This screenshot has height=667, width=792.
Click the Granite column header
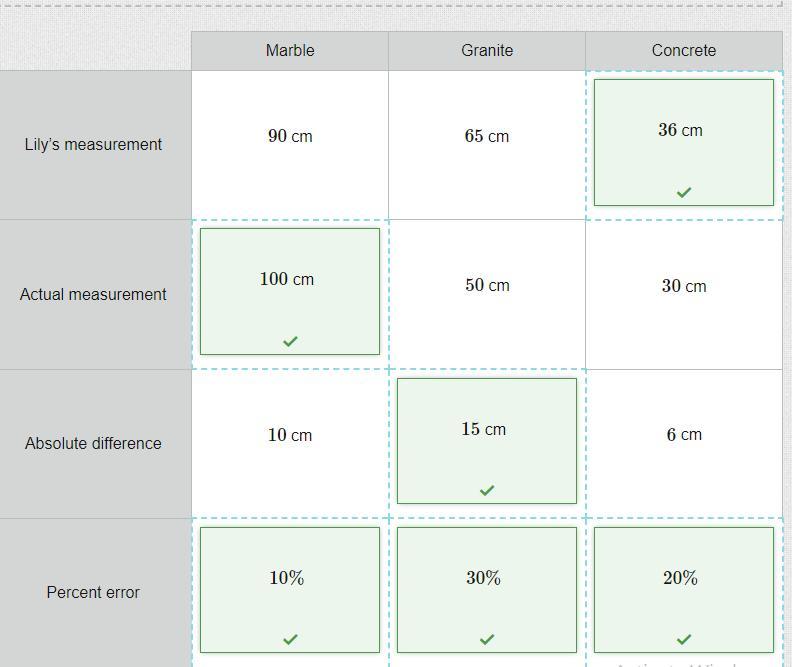coord(487,50)
